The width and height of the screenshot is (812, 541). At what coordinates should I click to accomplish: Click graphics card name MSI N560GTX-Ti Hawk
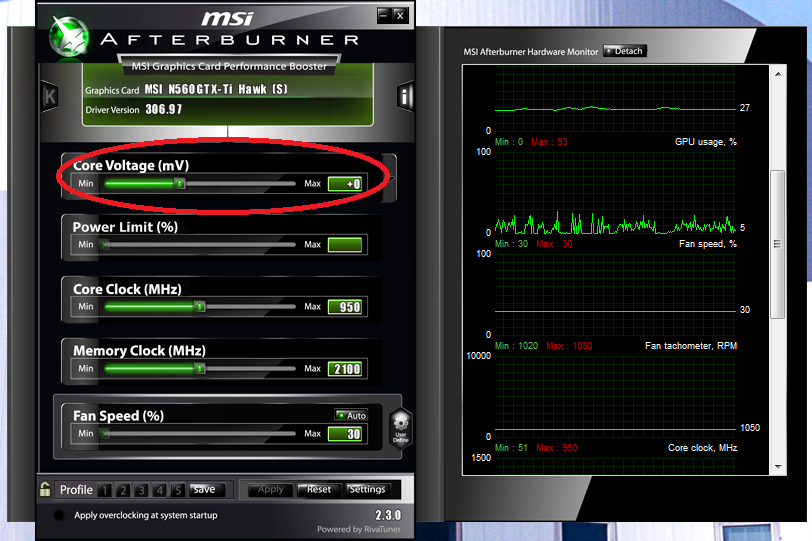click(x=216, y=90)
